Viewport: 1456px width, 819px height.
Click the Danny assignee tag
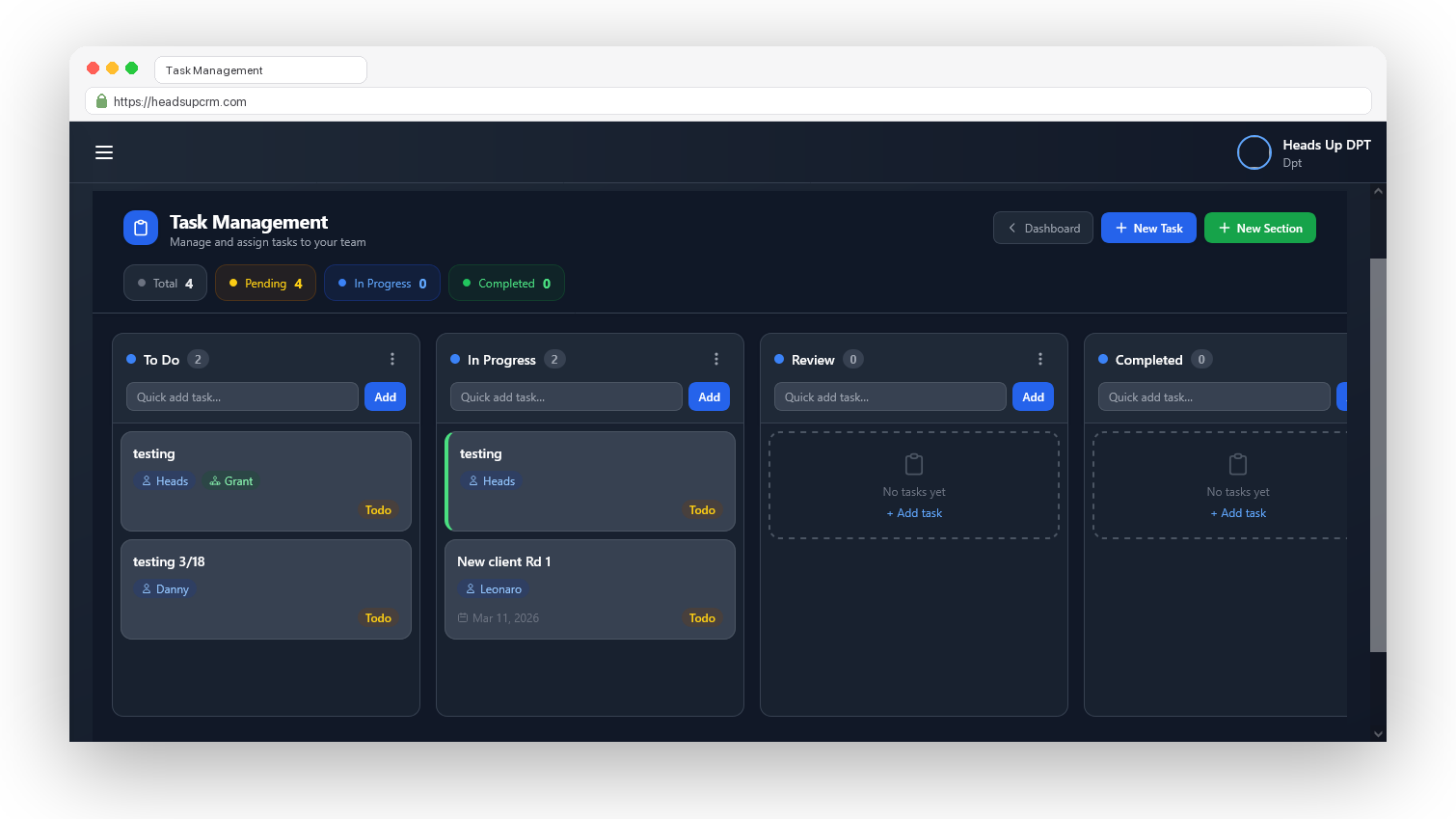[x=165, y=588]
